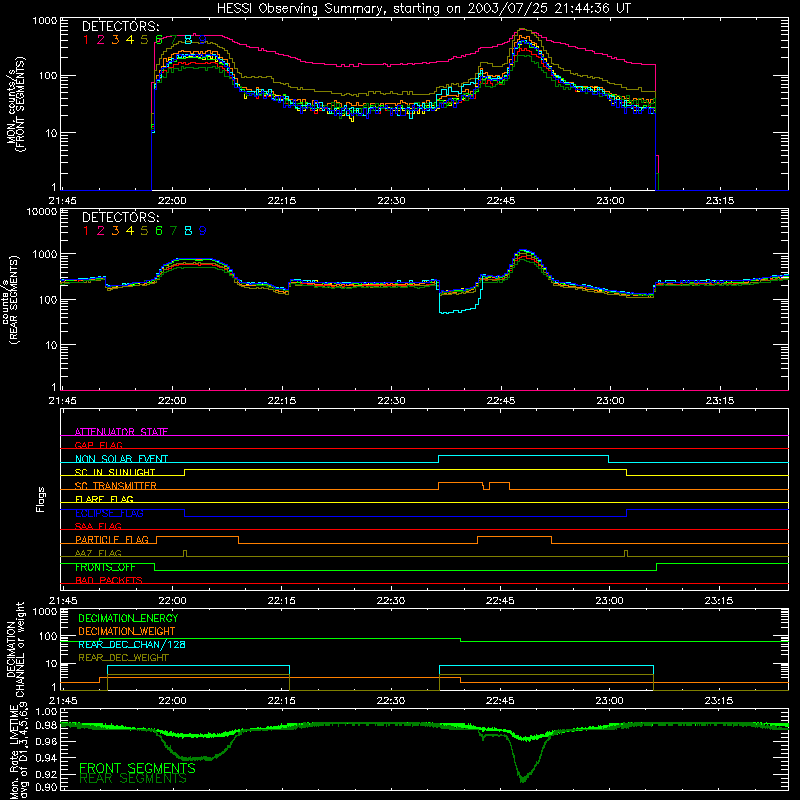Click magenta detector '2' in the rear segments legend
Image resolution: width=800 pixels, height=800 pixels.
click(101, 231)
